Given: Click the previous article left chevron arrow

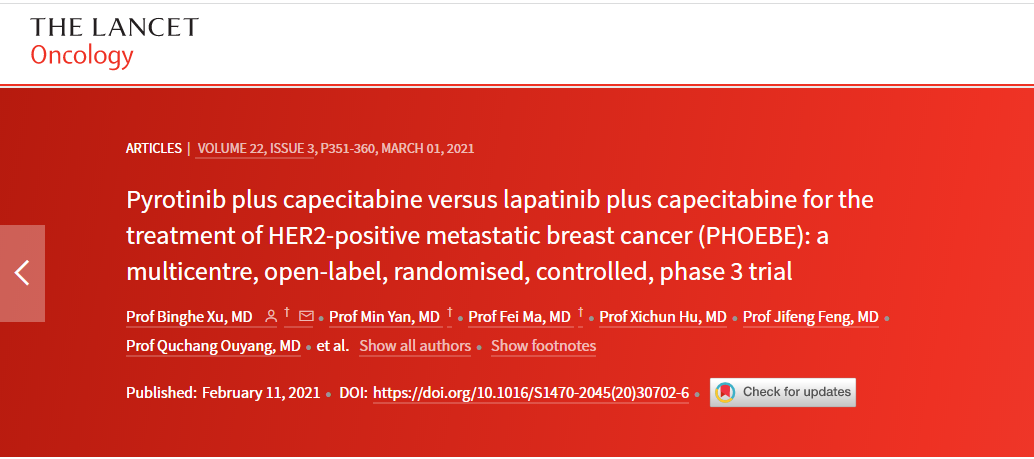Looking at the screenshot, I should pos(22,273).
